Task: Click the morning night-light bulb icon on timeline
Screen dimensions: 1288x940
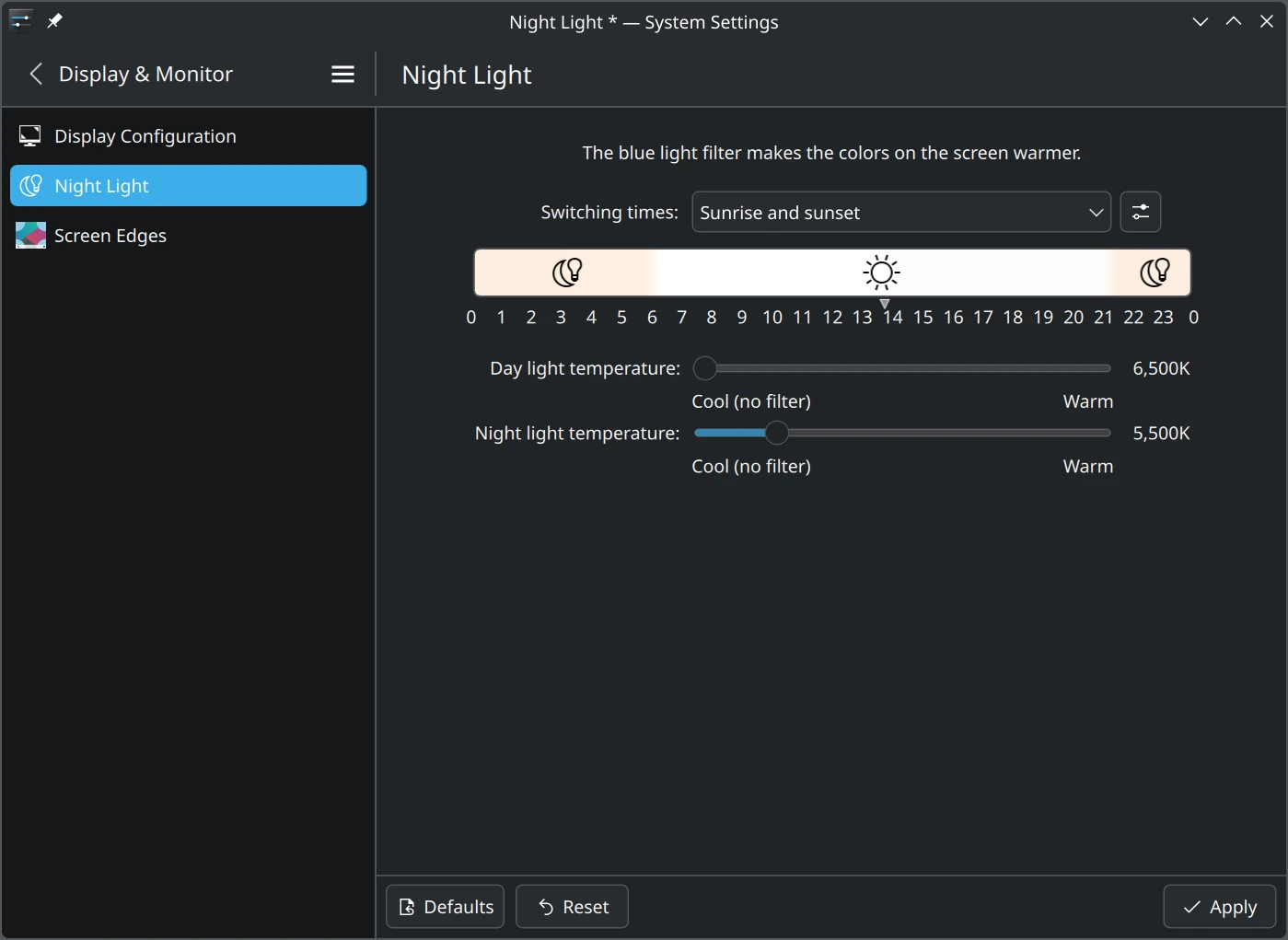Action: (567, 273)
